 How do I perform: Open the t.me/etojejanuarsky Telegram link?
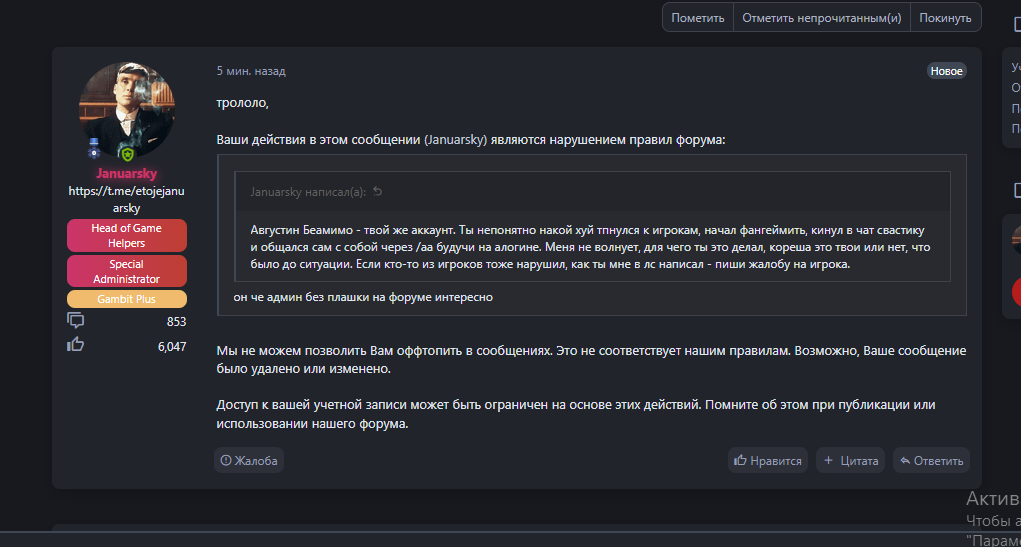coord(126,199)
